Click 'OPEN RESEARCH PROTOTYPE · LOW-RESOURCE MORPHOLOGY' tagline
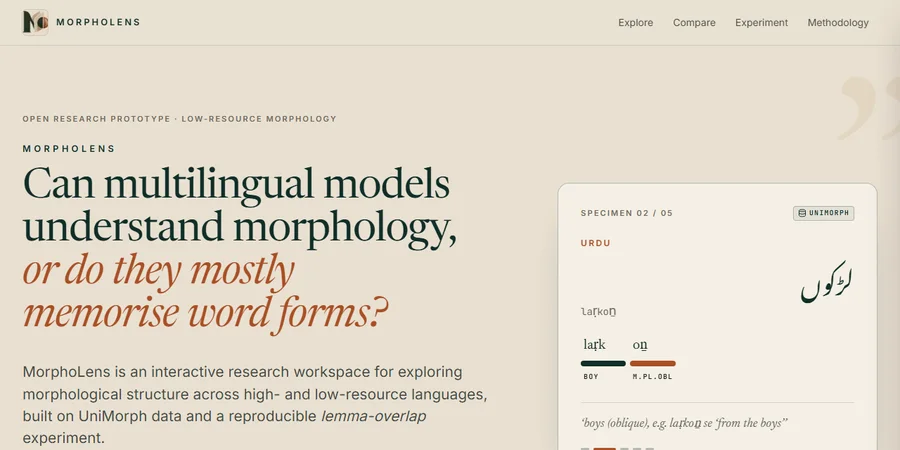 pos(179,119)
